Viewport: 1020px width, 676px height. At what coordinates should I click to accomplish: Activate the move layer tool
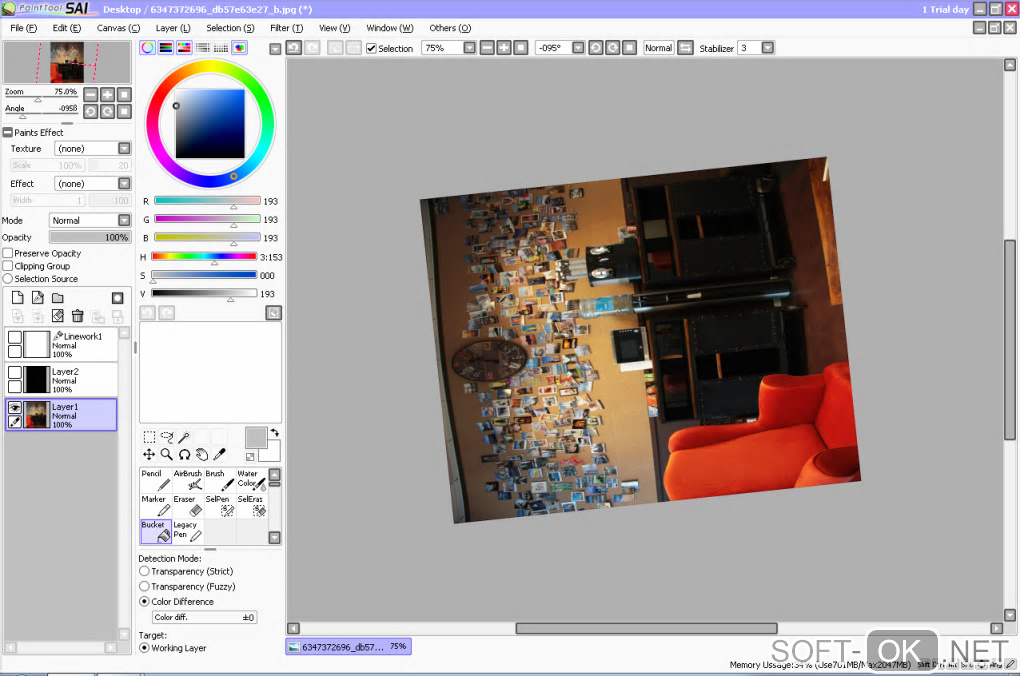[x=149, y=454]
